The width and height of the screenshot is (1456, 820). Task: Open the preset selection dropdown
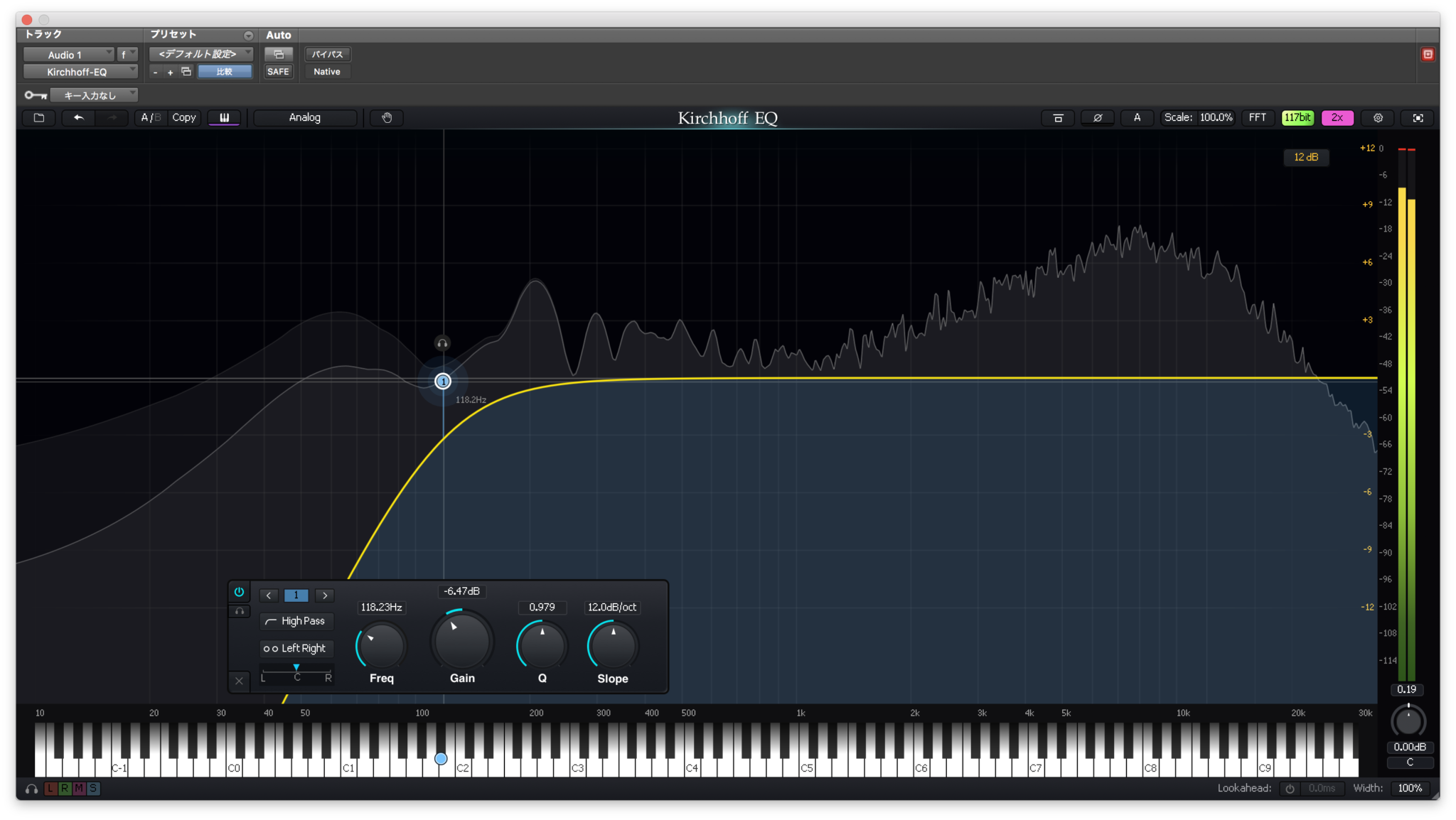coord(201,53)
